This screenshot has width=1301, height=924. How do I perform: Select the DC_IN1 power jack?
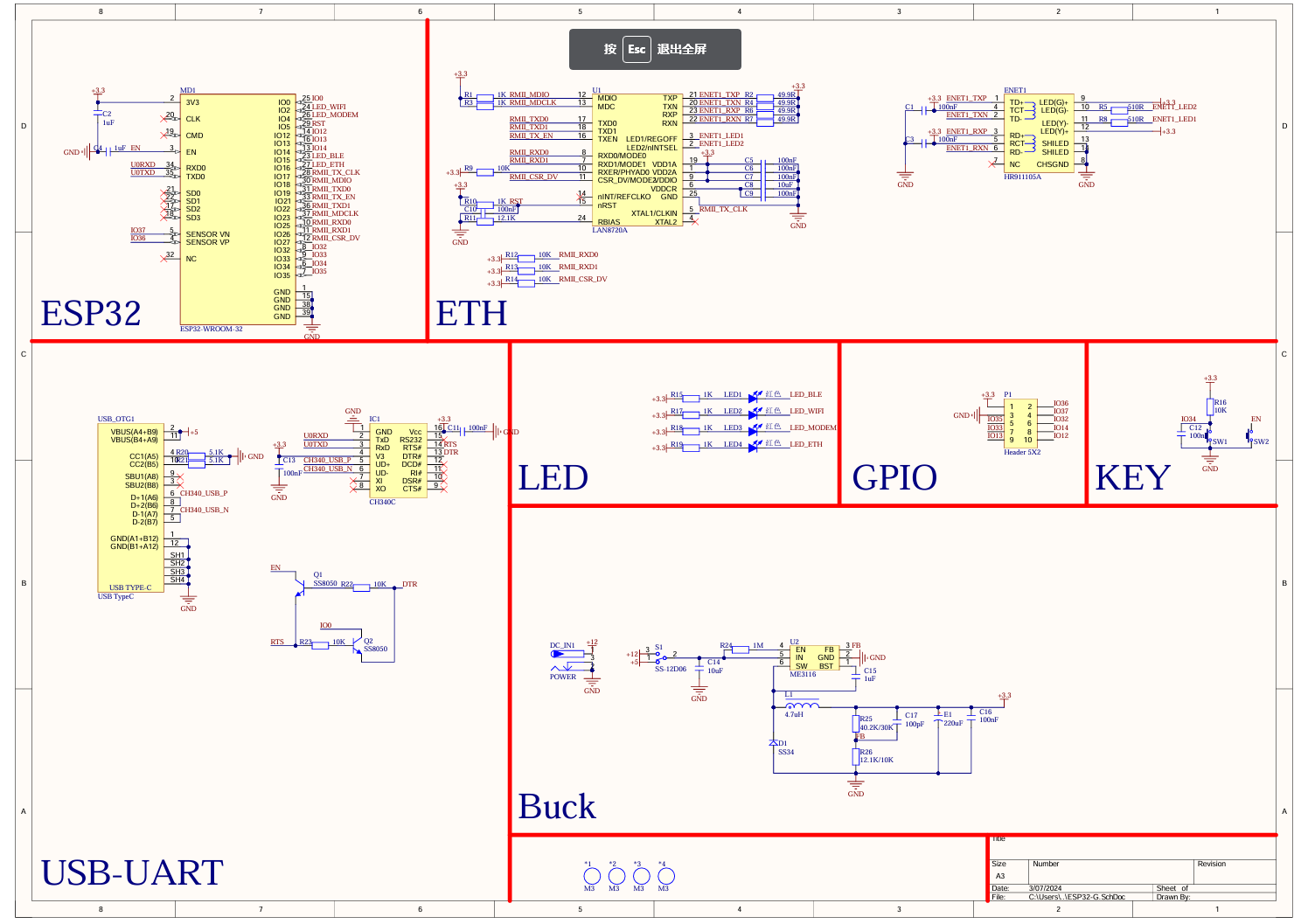tap(570, 661)
